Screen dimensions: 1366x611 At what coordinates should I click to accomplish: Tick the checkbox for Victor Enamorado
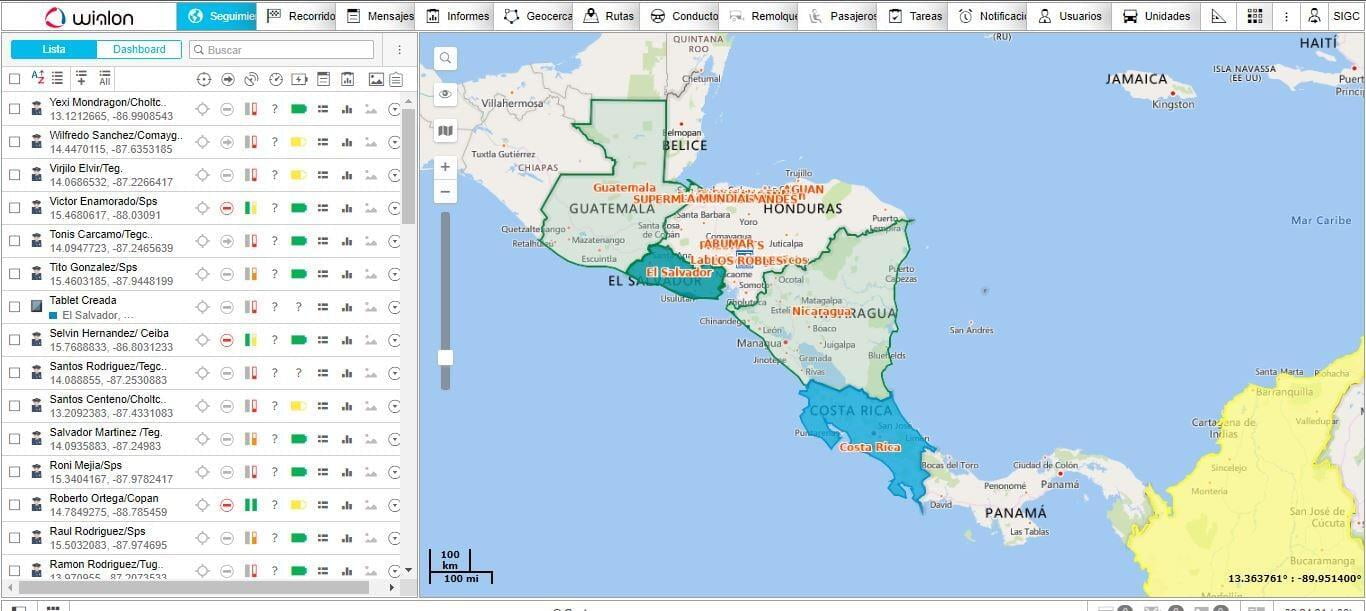[x=14, y=208]
